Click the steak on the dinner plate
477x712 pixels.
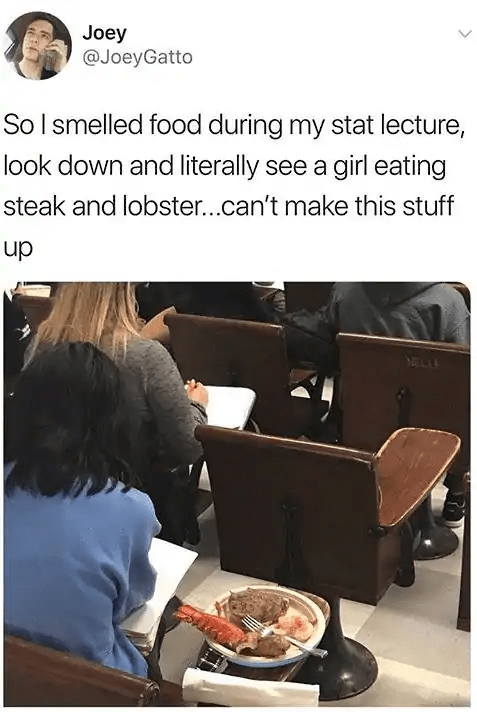point(258,605)
